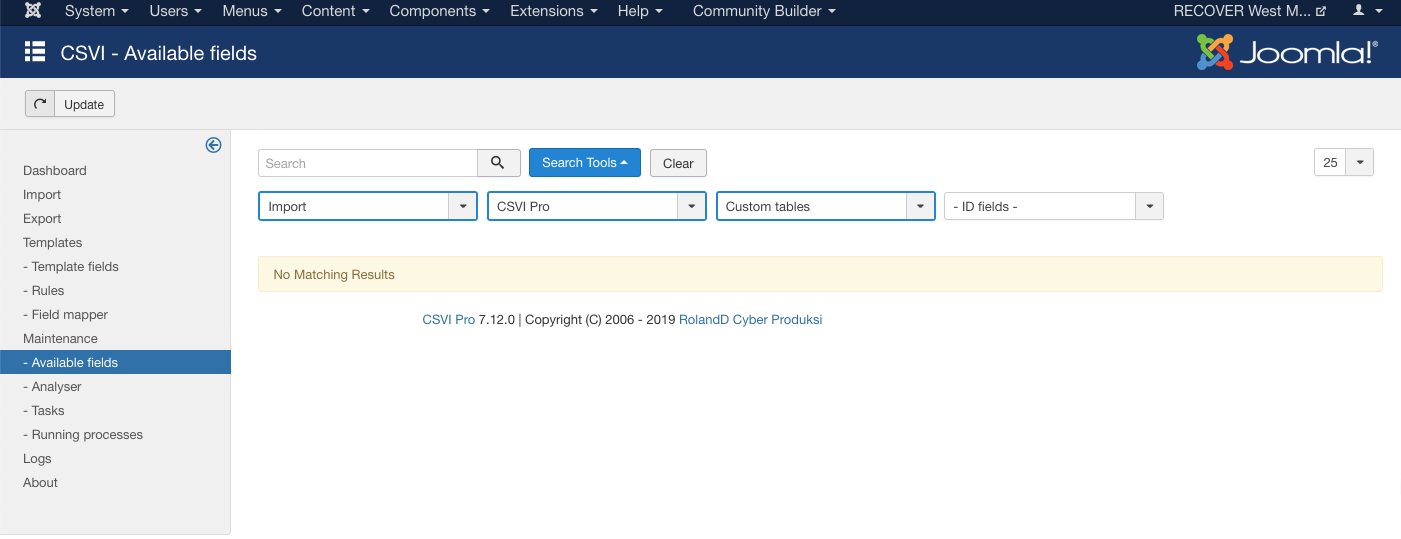The image size is (1401, 539).
Task: Toggle the Search Tools filter panel
Action: [584, 163]
